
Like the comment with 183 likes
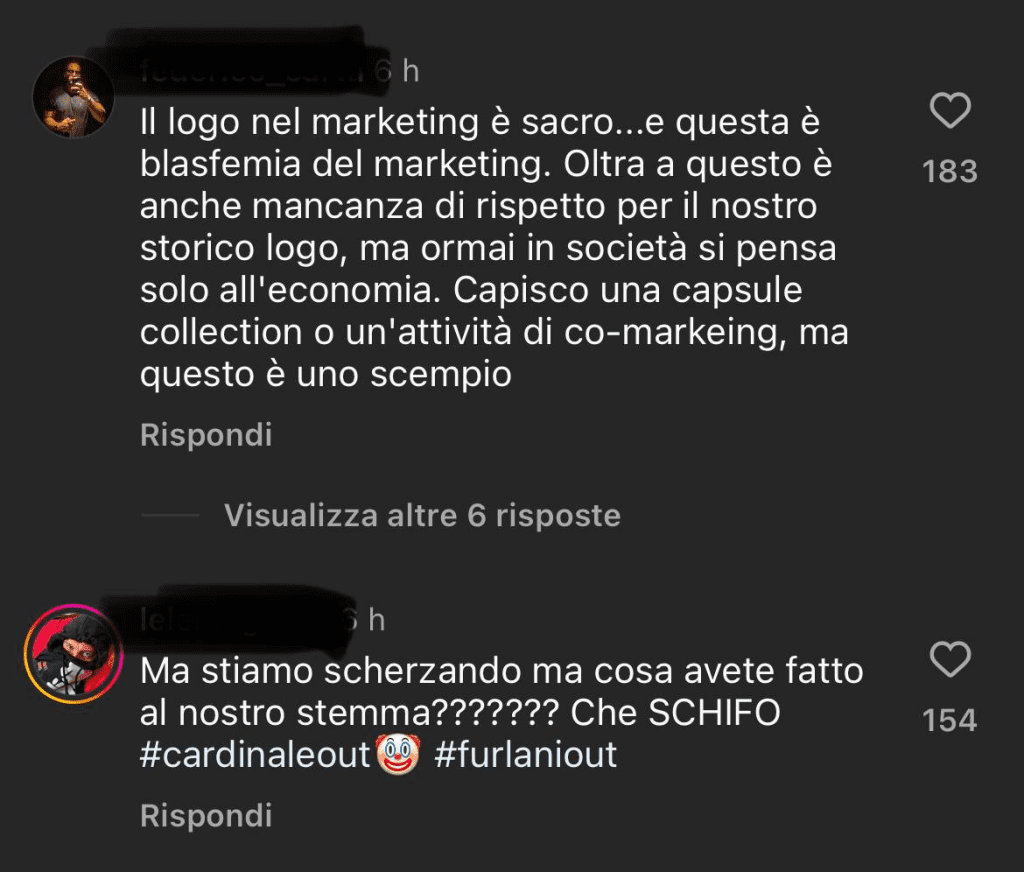(x=950, y=110)
